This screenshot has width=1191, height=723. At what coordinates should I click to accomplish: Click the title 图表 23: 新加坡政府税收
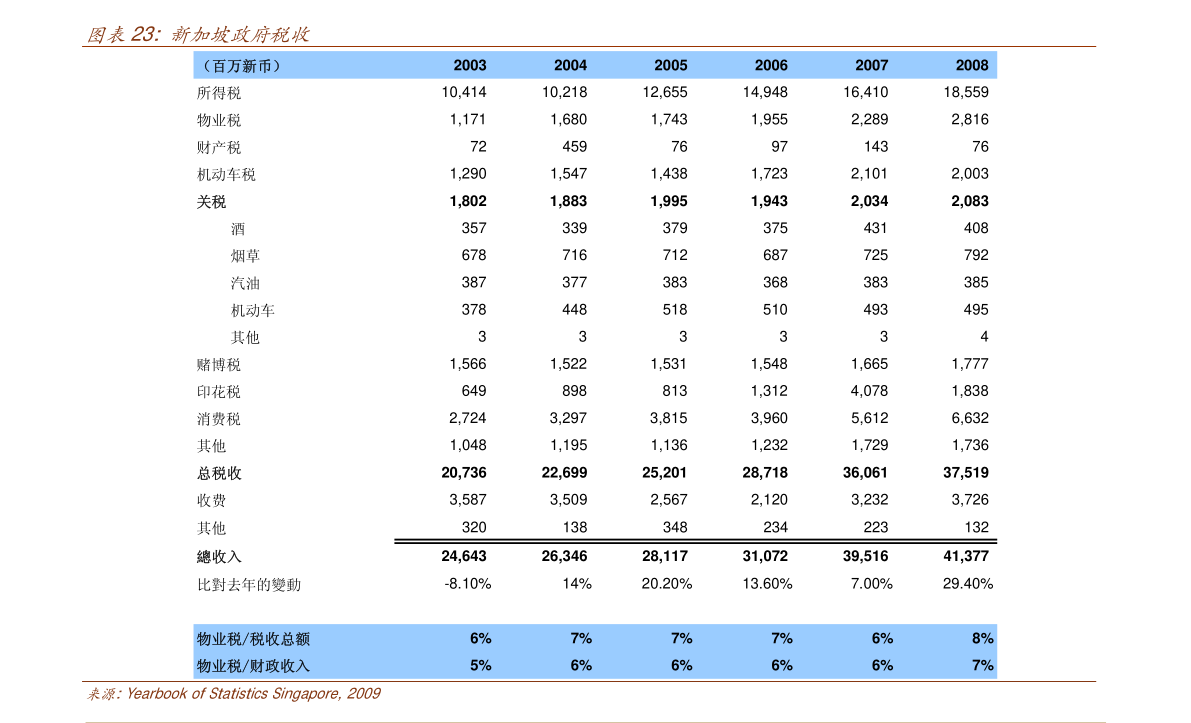197,34
